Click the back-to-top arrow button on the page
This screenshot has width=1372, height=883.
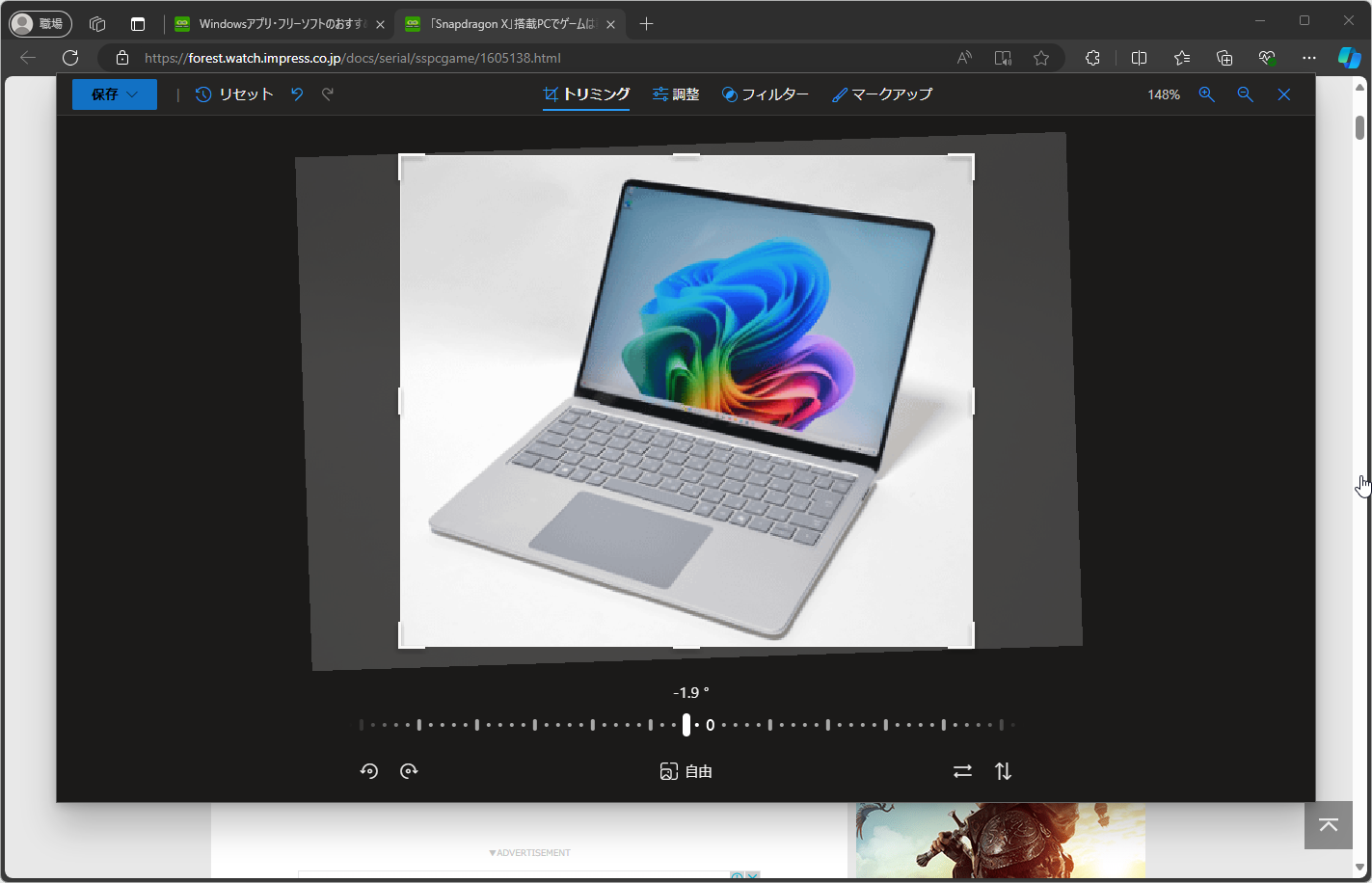click(1329, 825)
